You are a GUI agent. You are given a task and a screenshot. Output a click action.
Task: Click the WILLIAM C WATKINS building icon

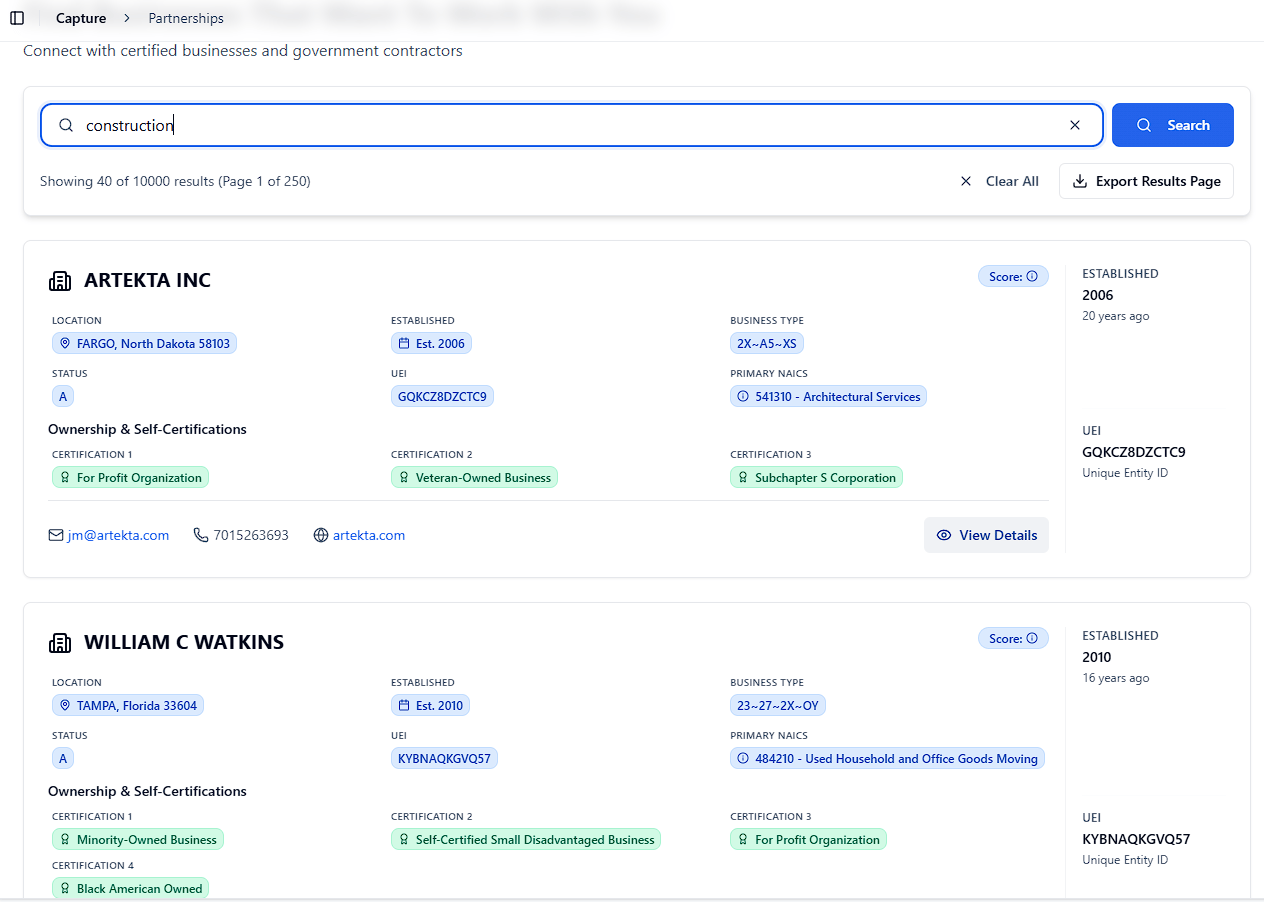coord(60,643)
